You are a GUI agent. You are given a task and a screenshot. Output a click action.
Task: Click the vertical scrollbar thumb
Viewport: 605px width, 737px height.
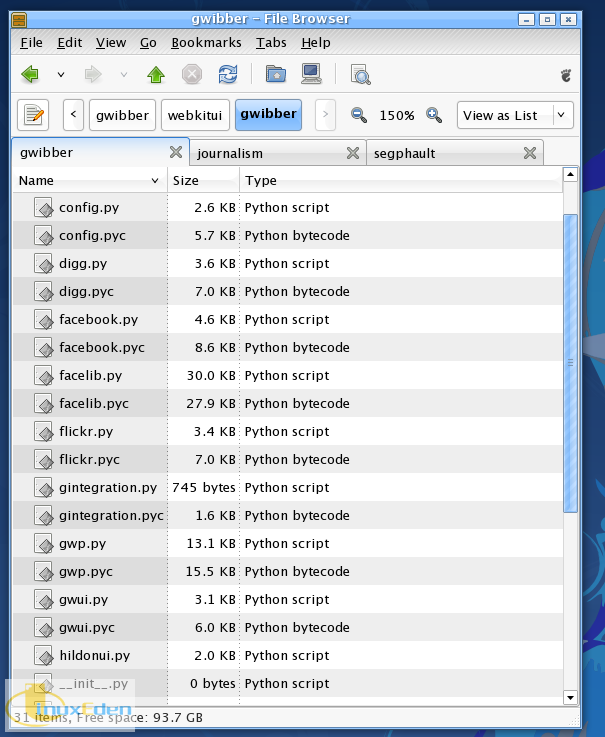pos(570,363)
